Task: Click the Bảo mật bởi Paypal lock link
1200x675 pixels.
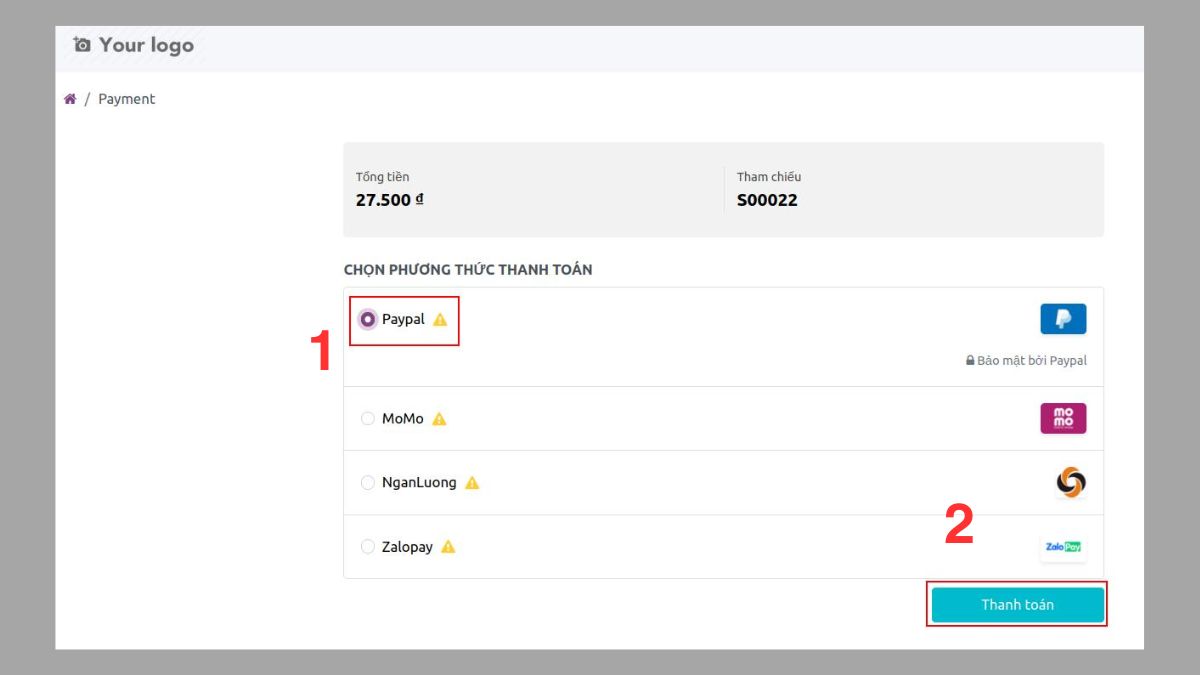Action: coord(1025,360)
